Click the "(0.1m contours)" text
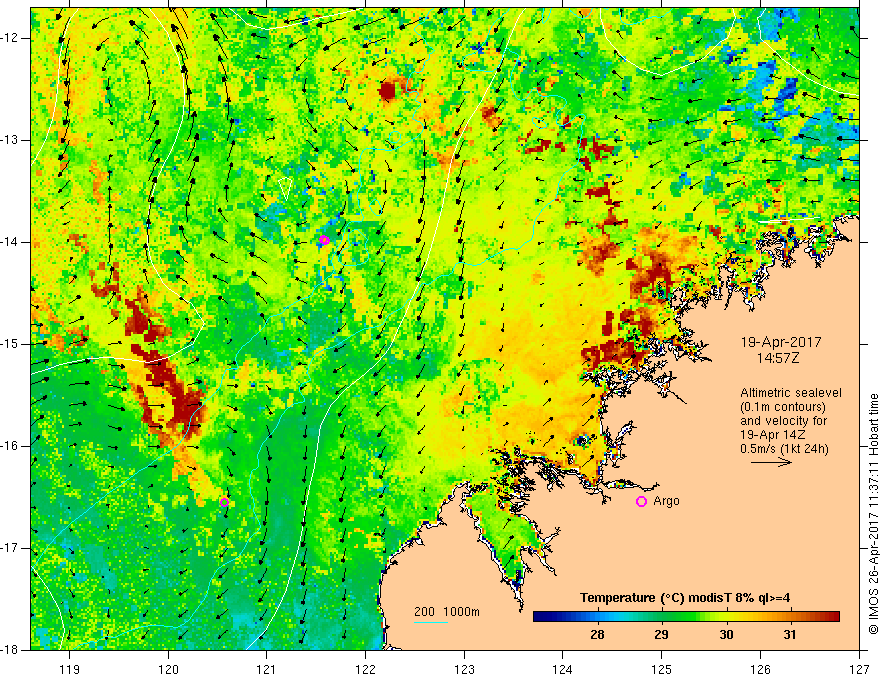This screenshot has width=880, height=680. pyautogui.click(x=782, y=407)
